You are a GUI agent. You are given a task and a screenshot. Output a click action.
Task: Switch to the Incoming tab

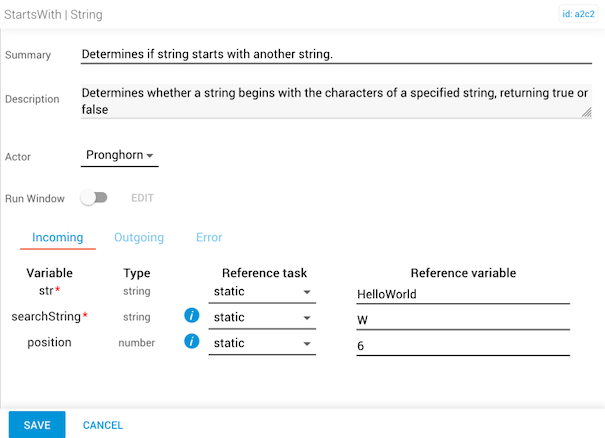coord(58,238)
